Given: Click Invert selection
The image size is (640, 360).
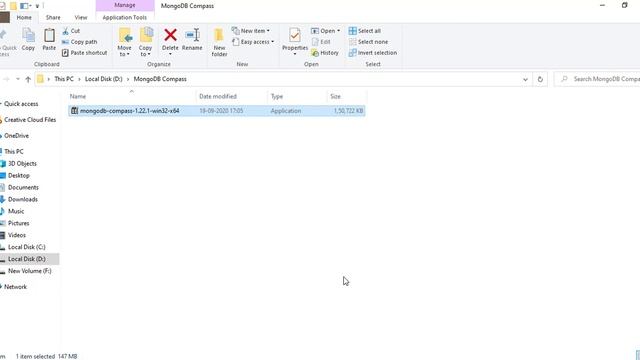Looking at the screenshot, I should [x=373, y=53].
